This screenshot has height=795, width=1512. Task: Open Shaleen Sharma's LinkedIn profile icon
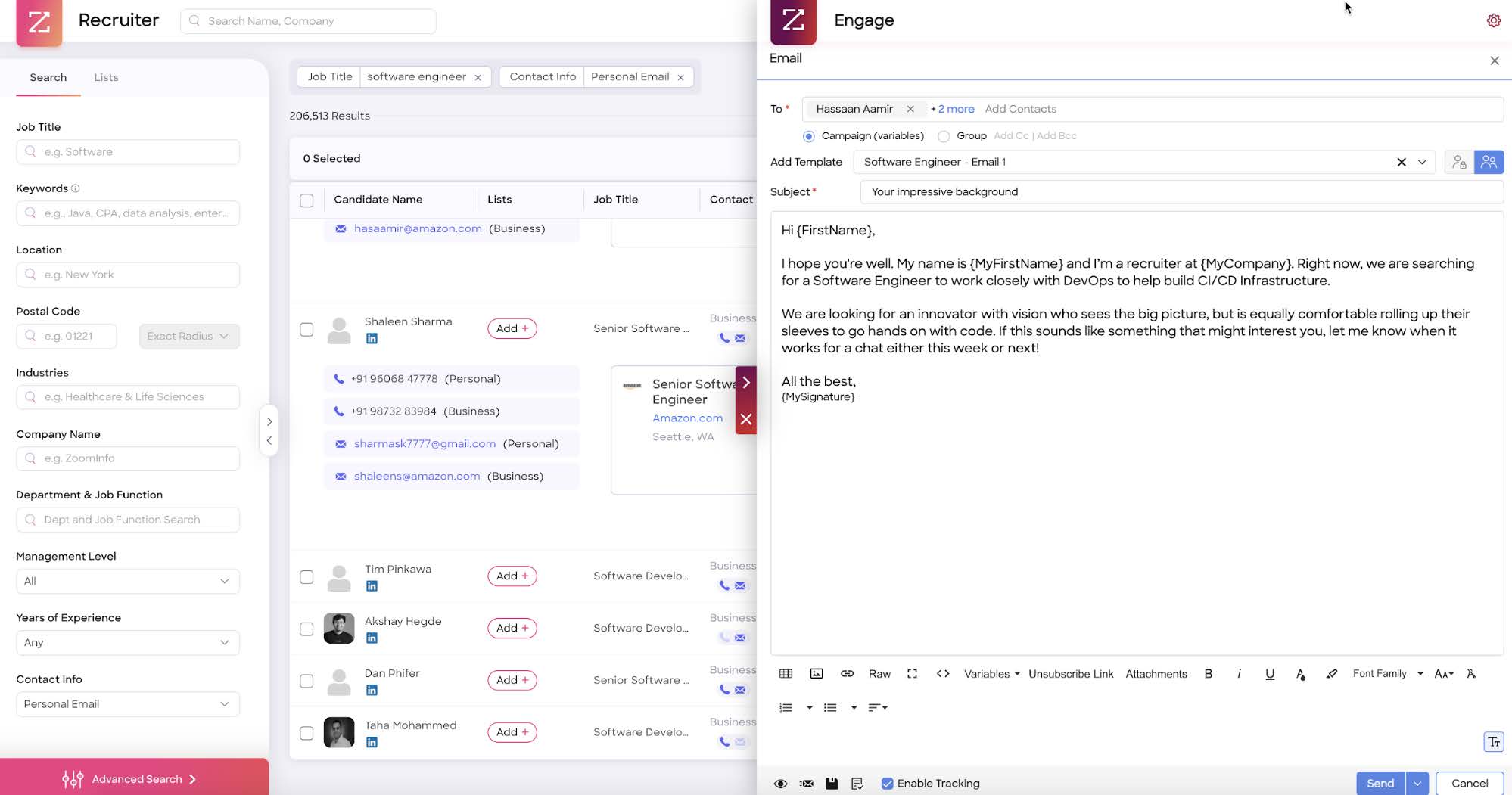coord(372,339)
